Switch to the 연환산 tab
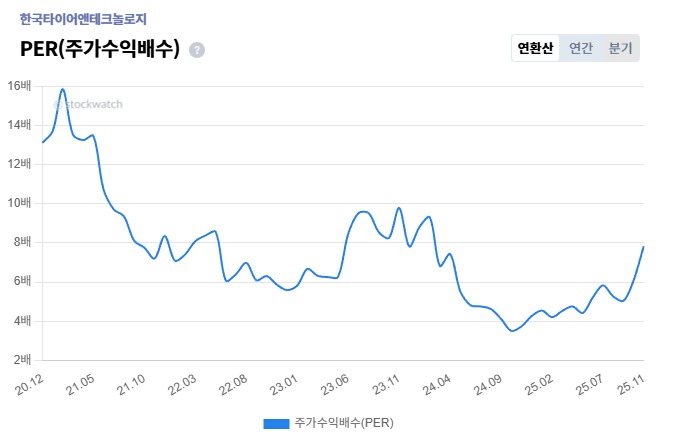 535,48
